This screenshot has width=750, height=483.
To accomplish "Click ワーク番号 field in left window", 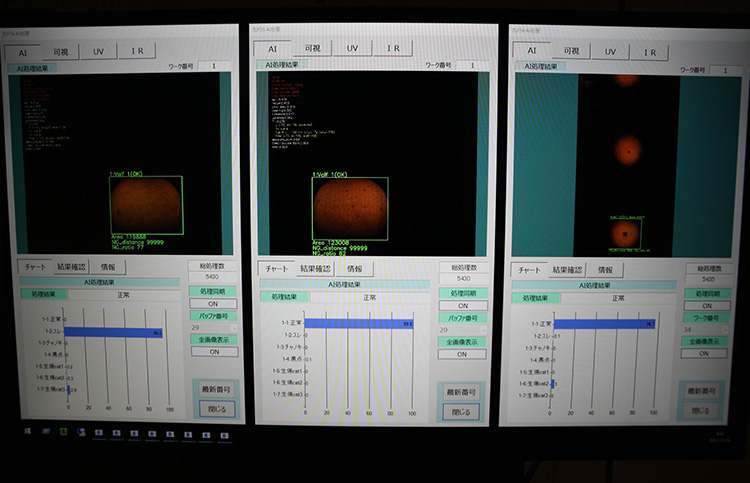I will 214,66.
